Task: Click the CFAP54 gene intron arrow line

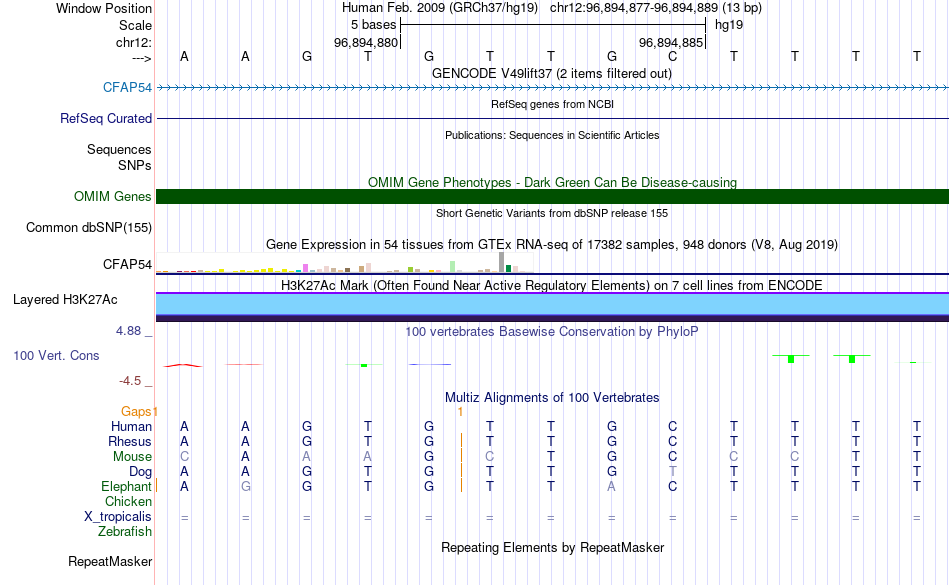Action: (x=553, y=88)
